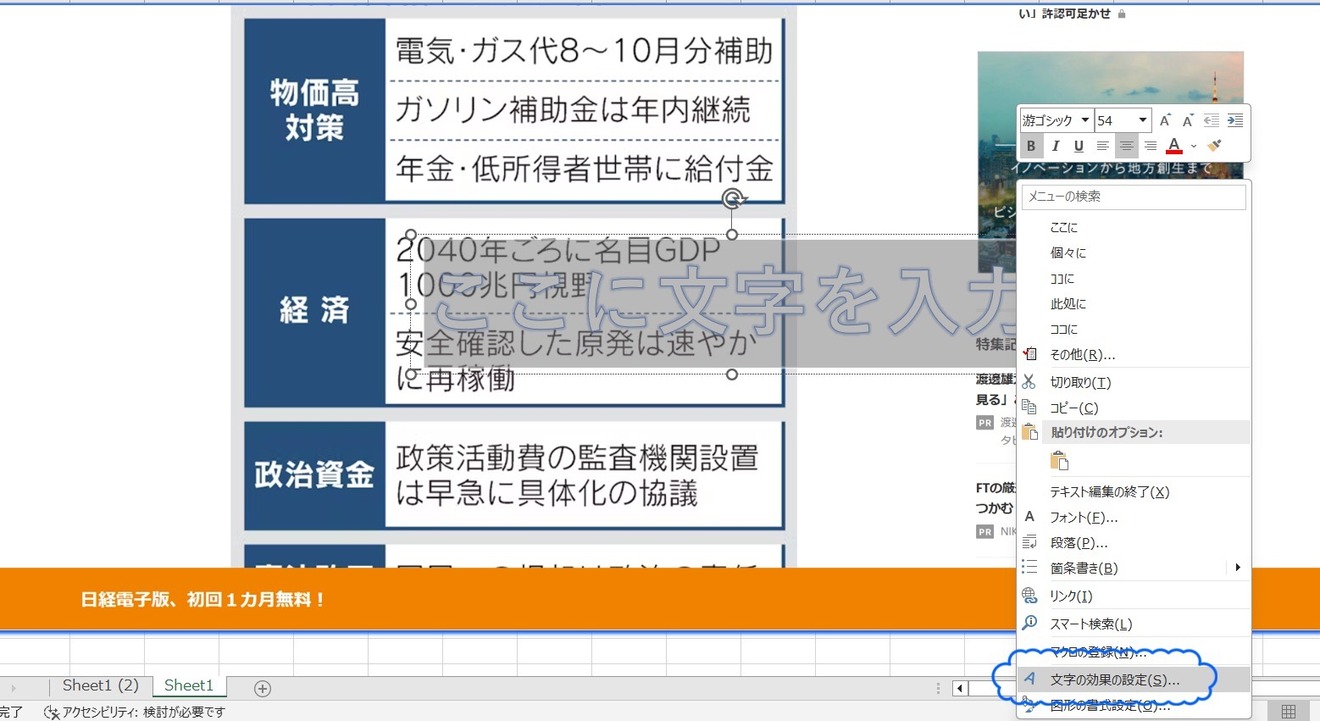Center-align text in mini toolbar
This screenshot has height=721, width=1320.
(1127, 146)
